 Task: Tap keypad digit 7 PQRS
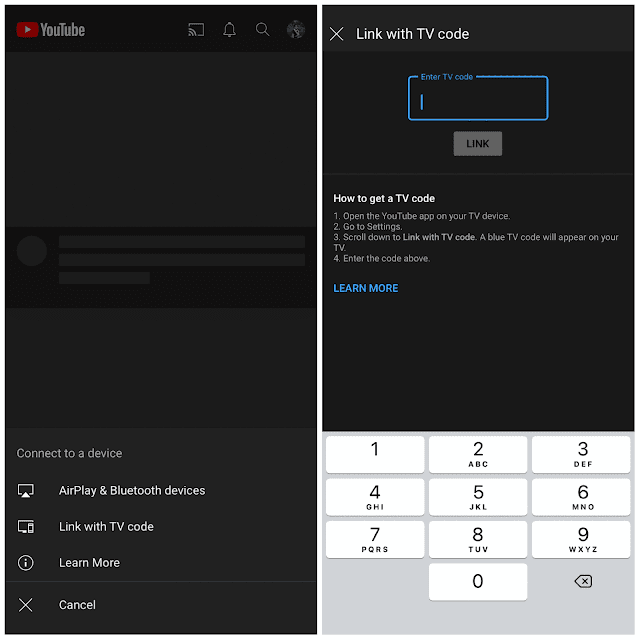click(375, 540)
